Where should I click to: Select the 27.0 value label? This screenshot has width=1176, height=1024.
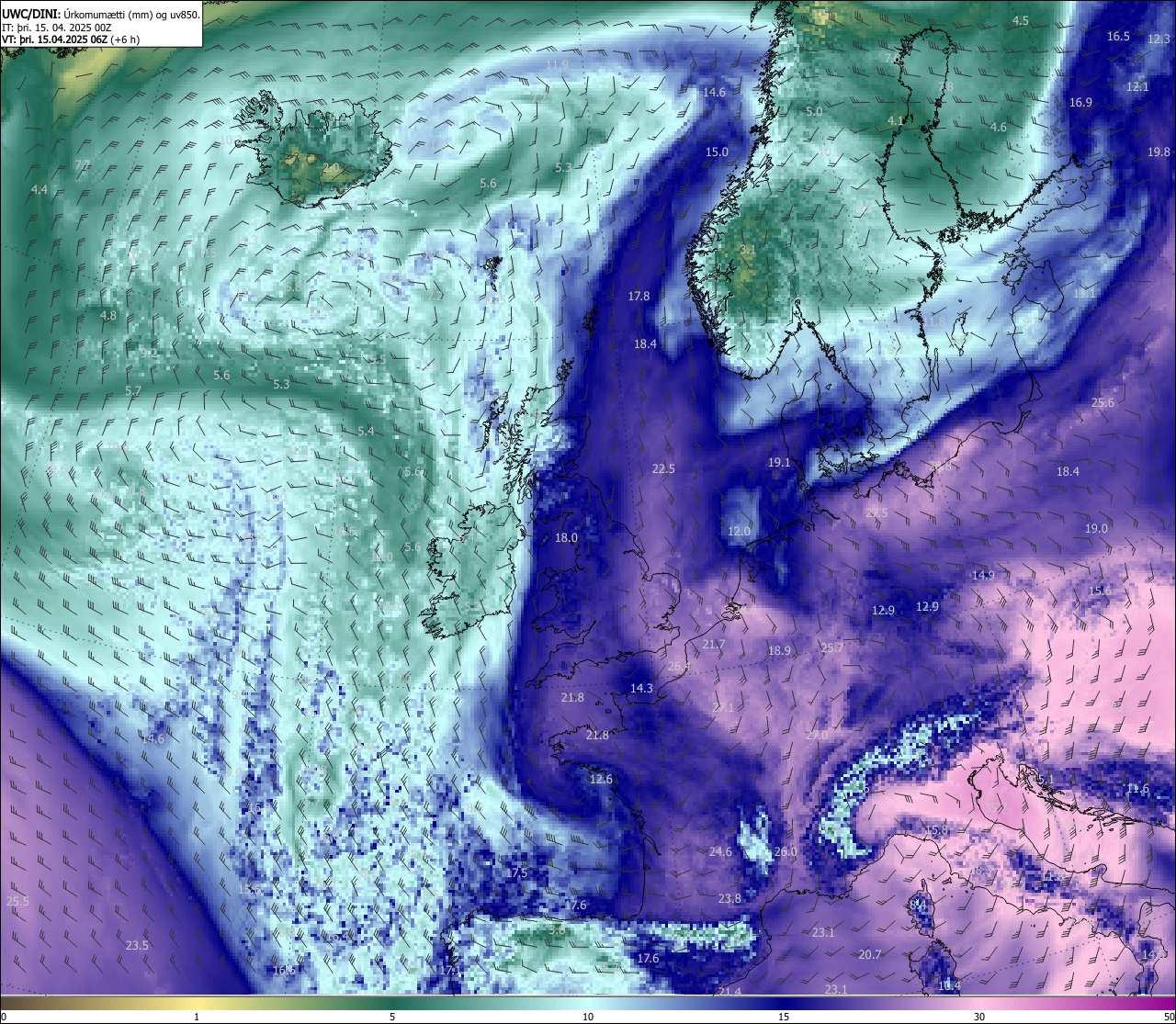tap(817, 735)
